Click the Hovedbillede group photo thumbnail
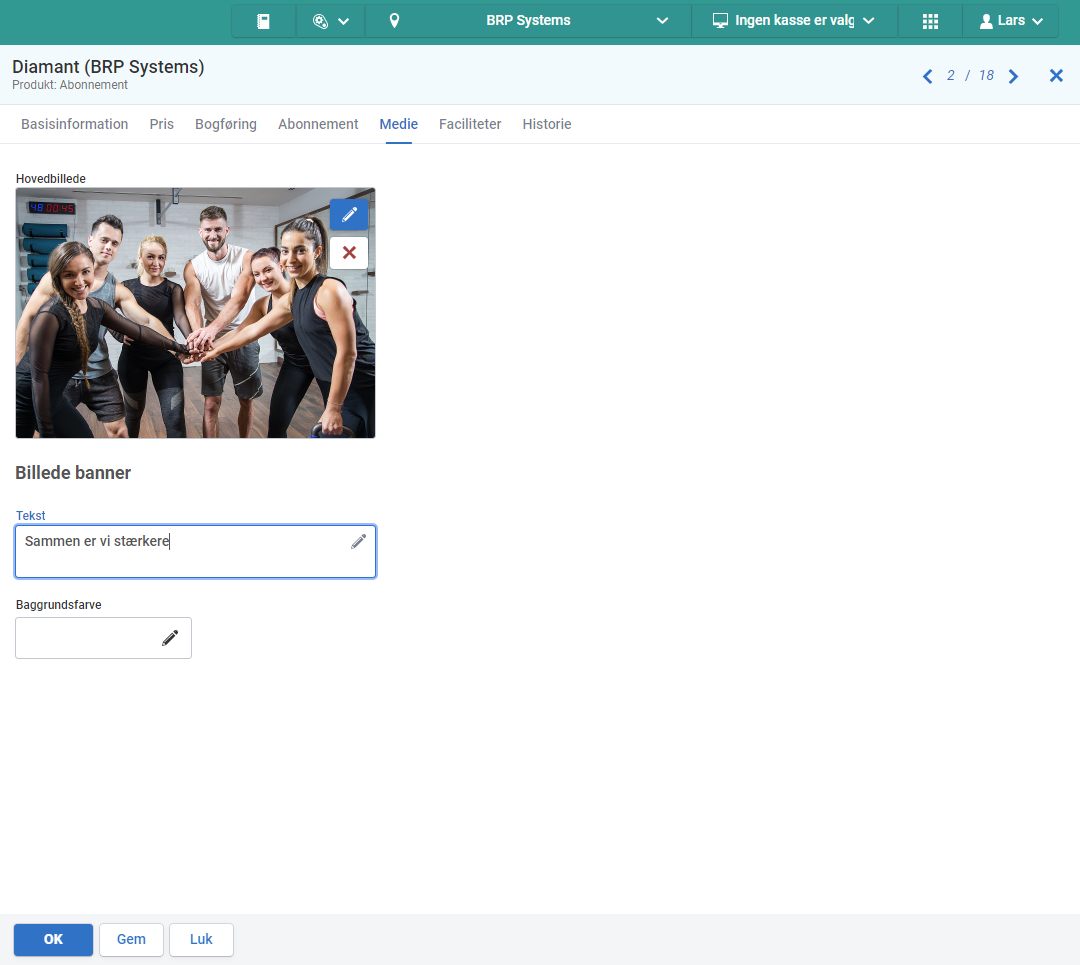 (196, 313)
